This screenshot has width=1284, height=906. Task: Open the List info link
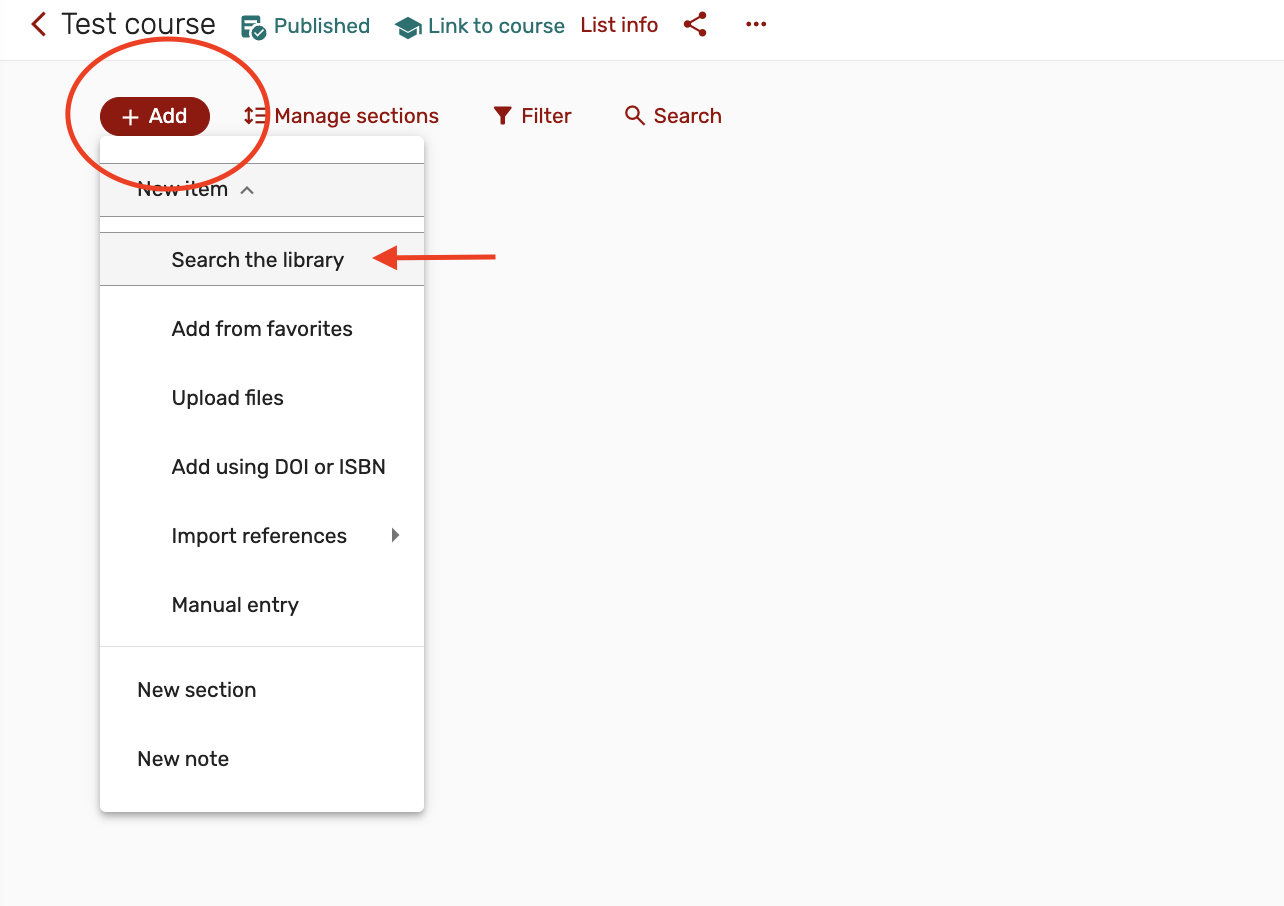pos(619,25)
